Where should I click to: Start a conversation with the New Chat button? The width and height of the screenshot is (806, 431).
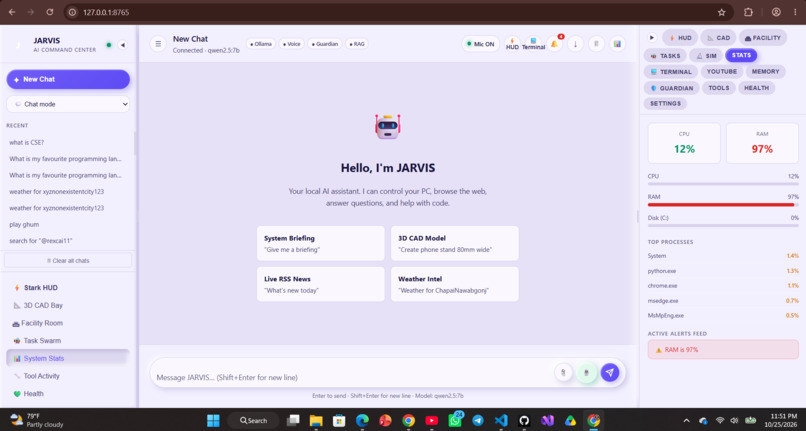pos(68,79)
